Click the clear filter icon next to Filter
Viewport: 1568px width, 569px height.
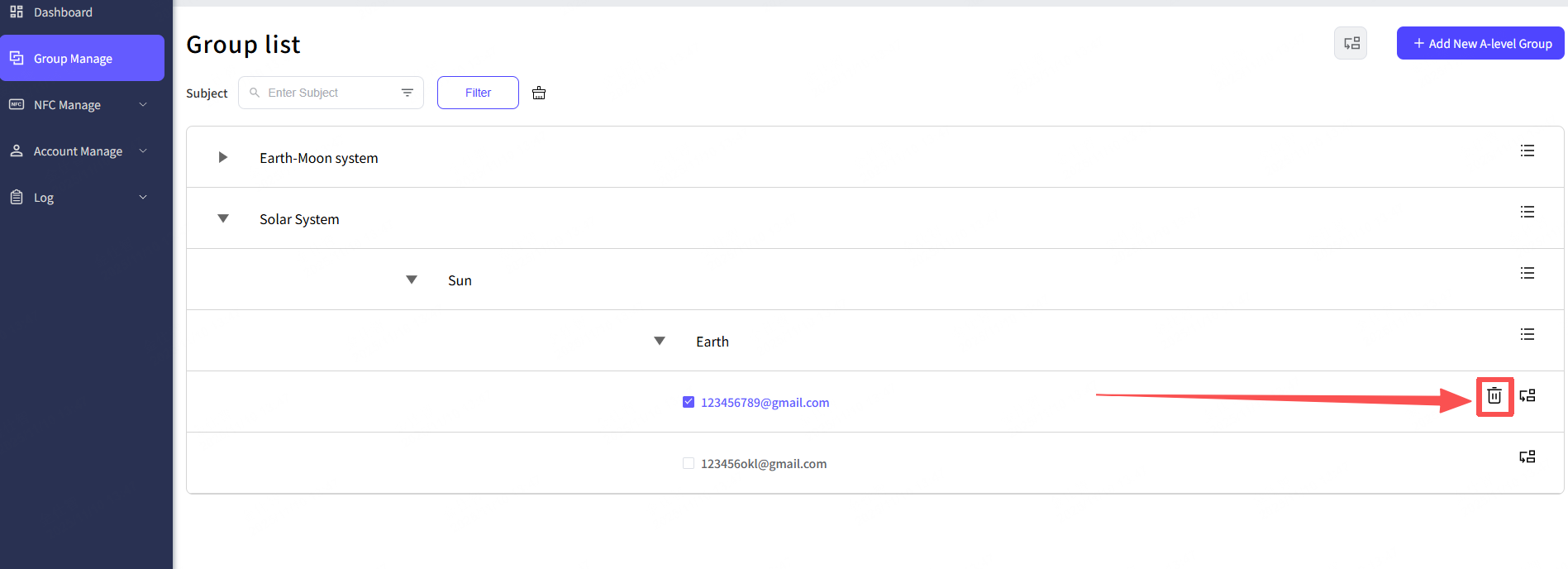pyautogui.click(x=539, y=93)
